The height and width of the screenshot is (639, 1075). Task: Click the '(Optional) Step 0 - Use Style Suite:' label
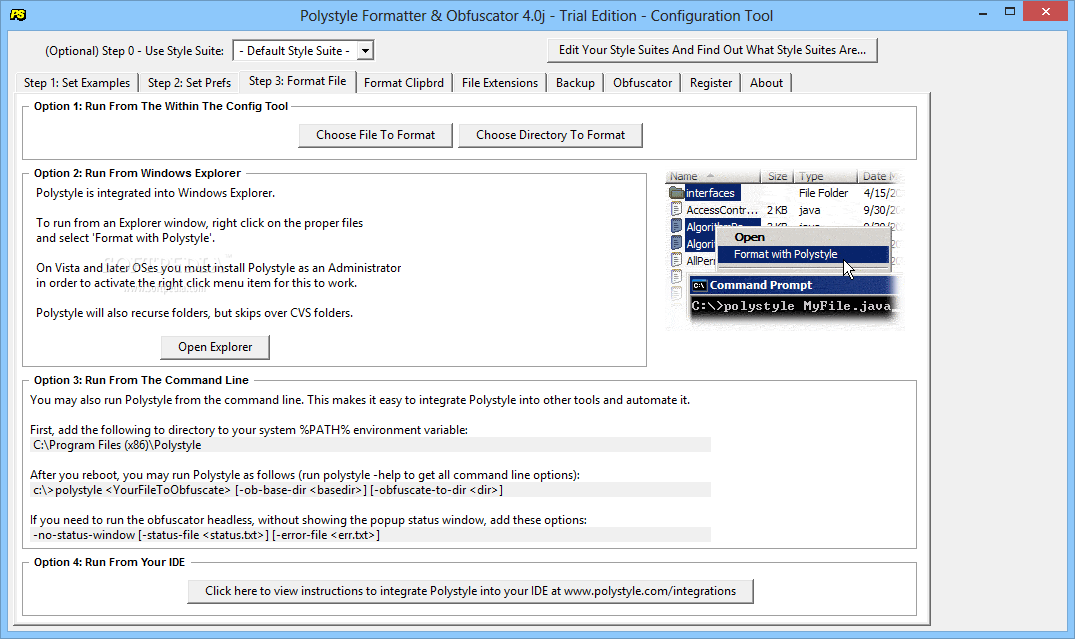coord(134,51)
